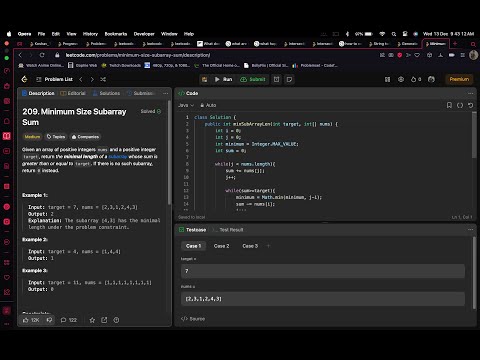Image resolution: width=480 pixels, height=360 pixels.
Task: Add a new test case with plus
Action: click(268, 246)
